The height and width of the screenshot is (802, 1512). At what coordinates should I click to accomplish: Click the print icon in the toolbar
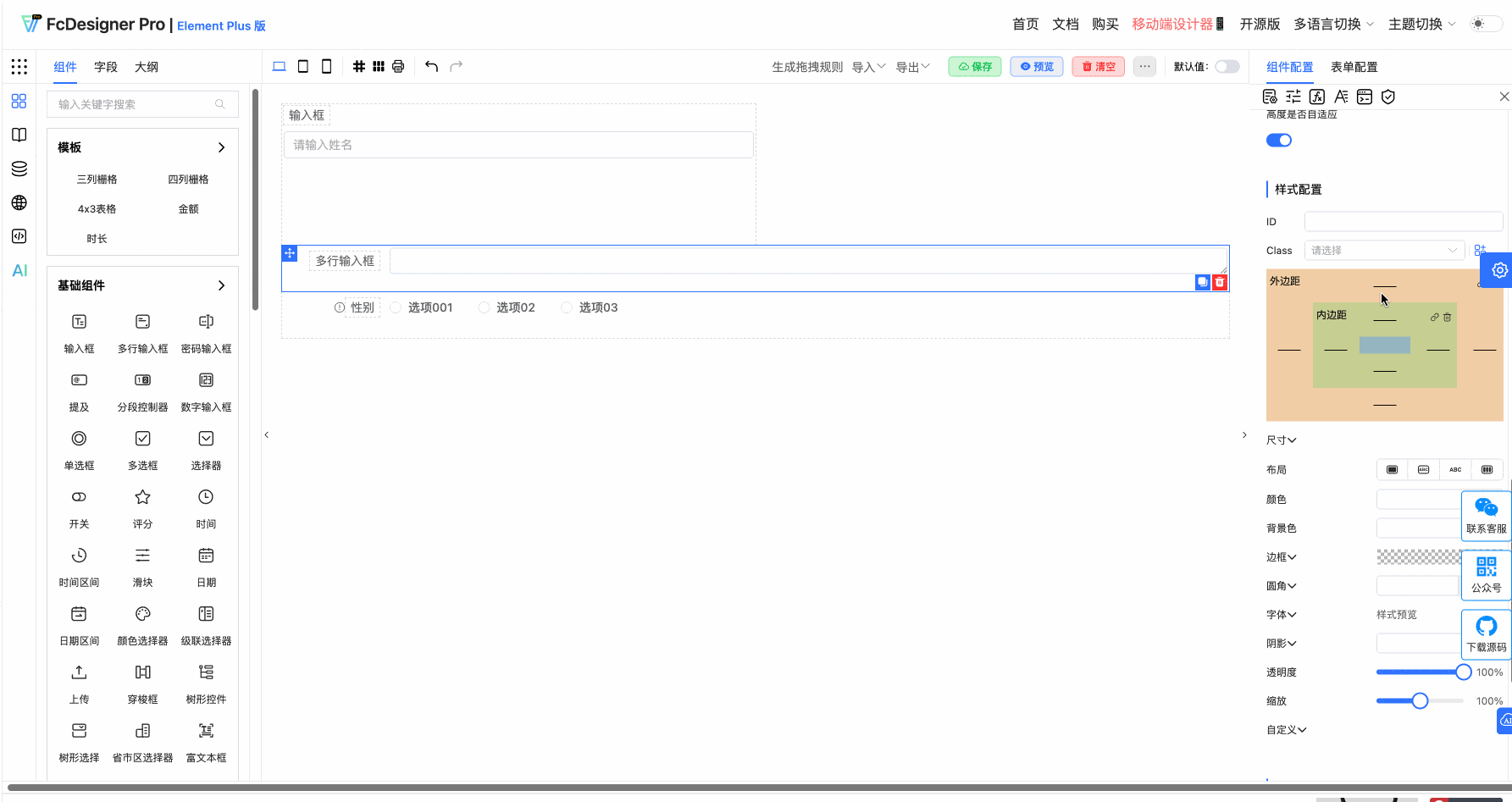[x=397, y=65]
